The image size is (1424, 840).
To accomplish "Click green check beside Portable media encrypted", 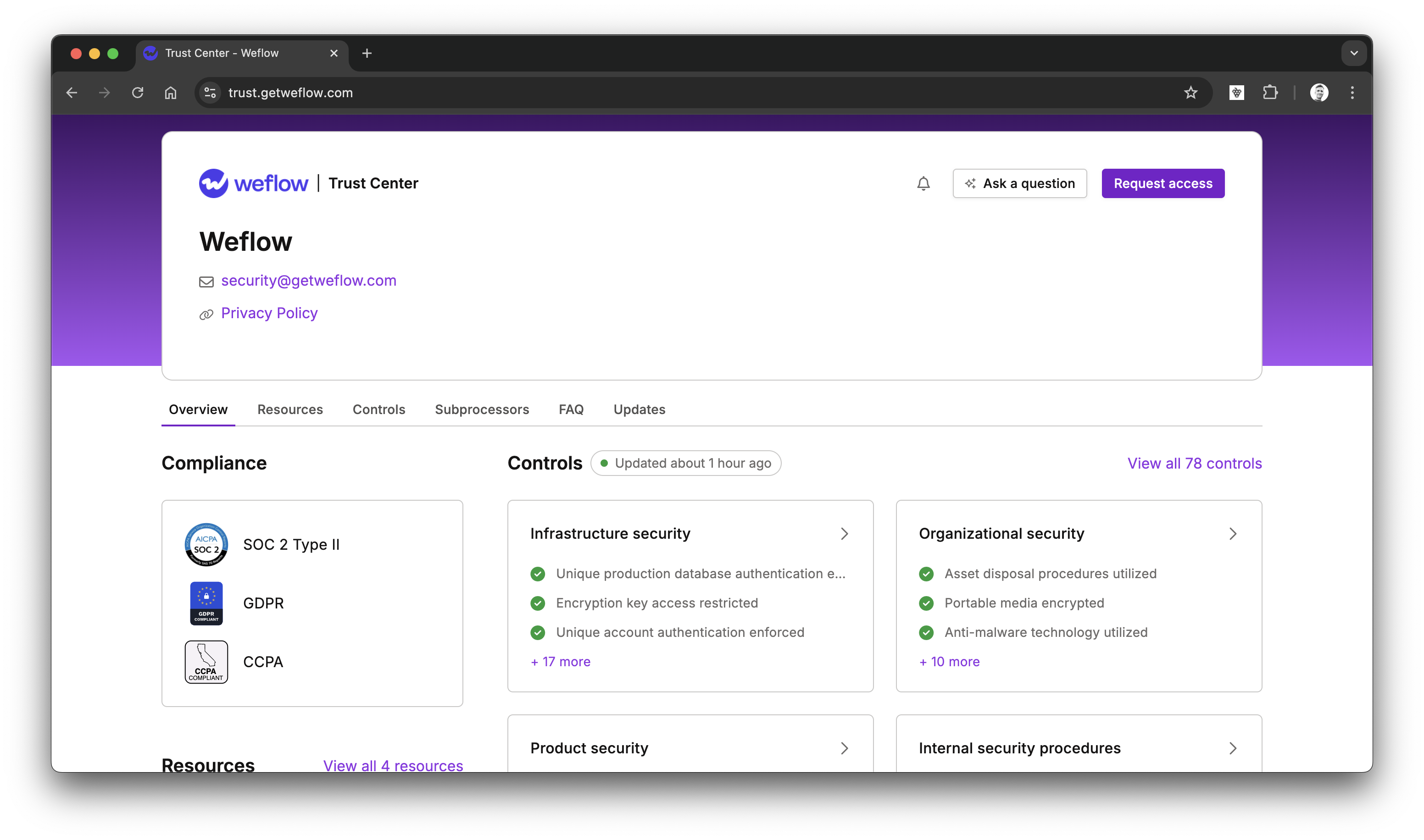I will point(926,603).
